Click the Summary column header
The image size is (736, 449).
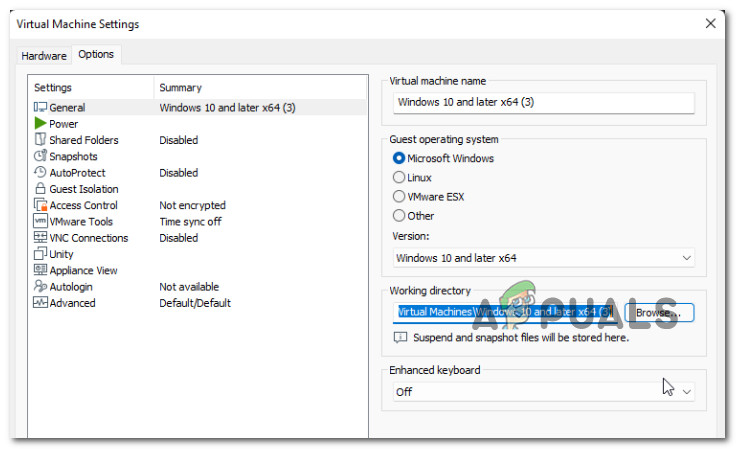coord(260,87)
